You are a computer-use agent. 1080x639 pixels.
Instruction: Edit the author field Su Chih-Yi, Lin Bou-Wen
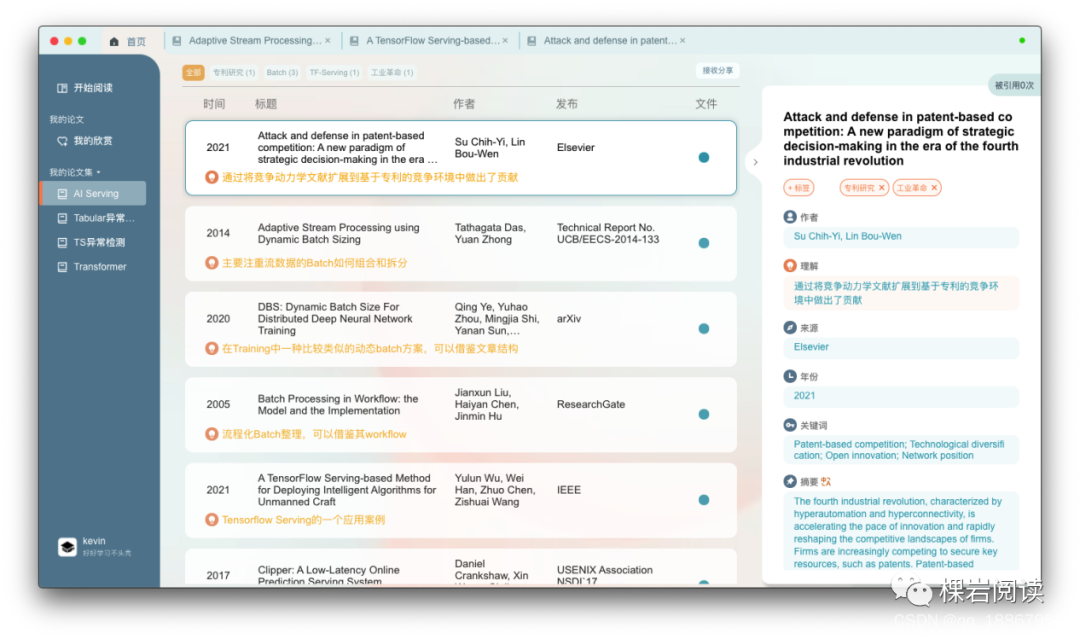[x=901, y=236]
